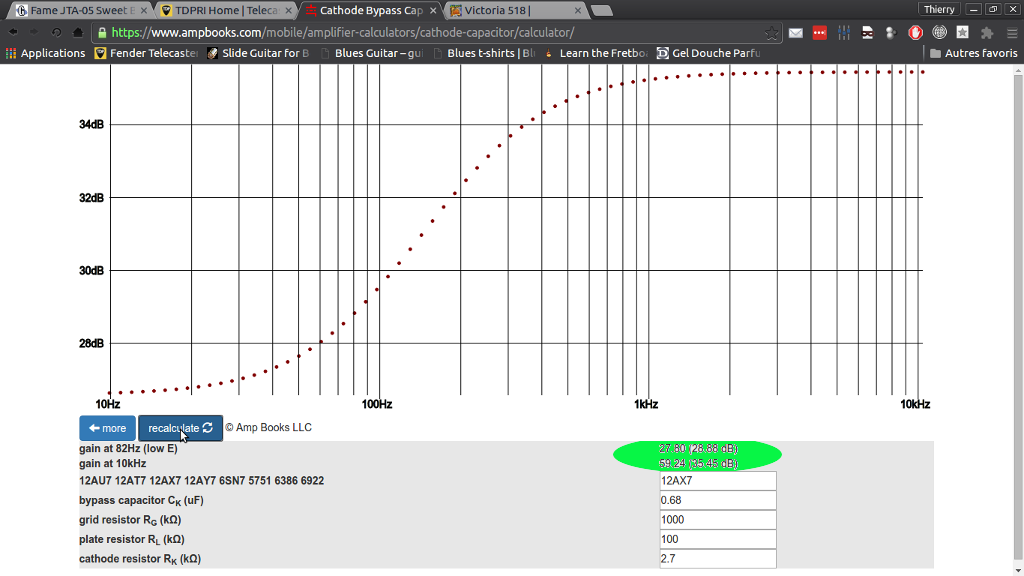1024x576 pixels.
Task: Open the Applications bookmarks shortcut
Action: (46, 53)
